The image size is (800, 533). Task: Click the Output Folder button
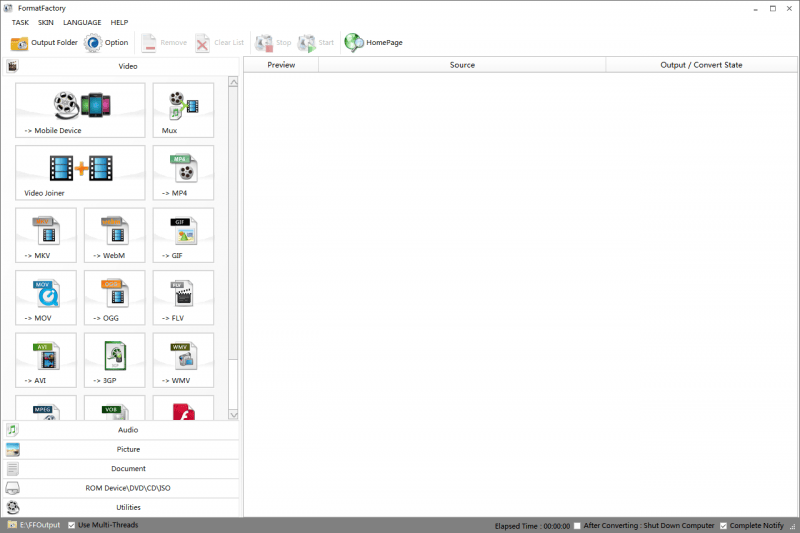[x=44, y=43]
